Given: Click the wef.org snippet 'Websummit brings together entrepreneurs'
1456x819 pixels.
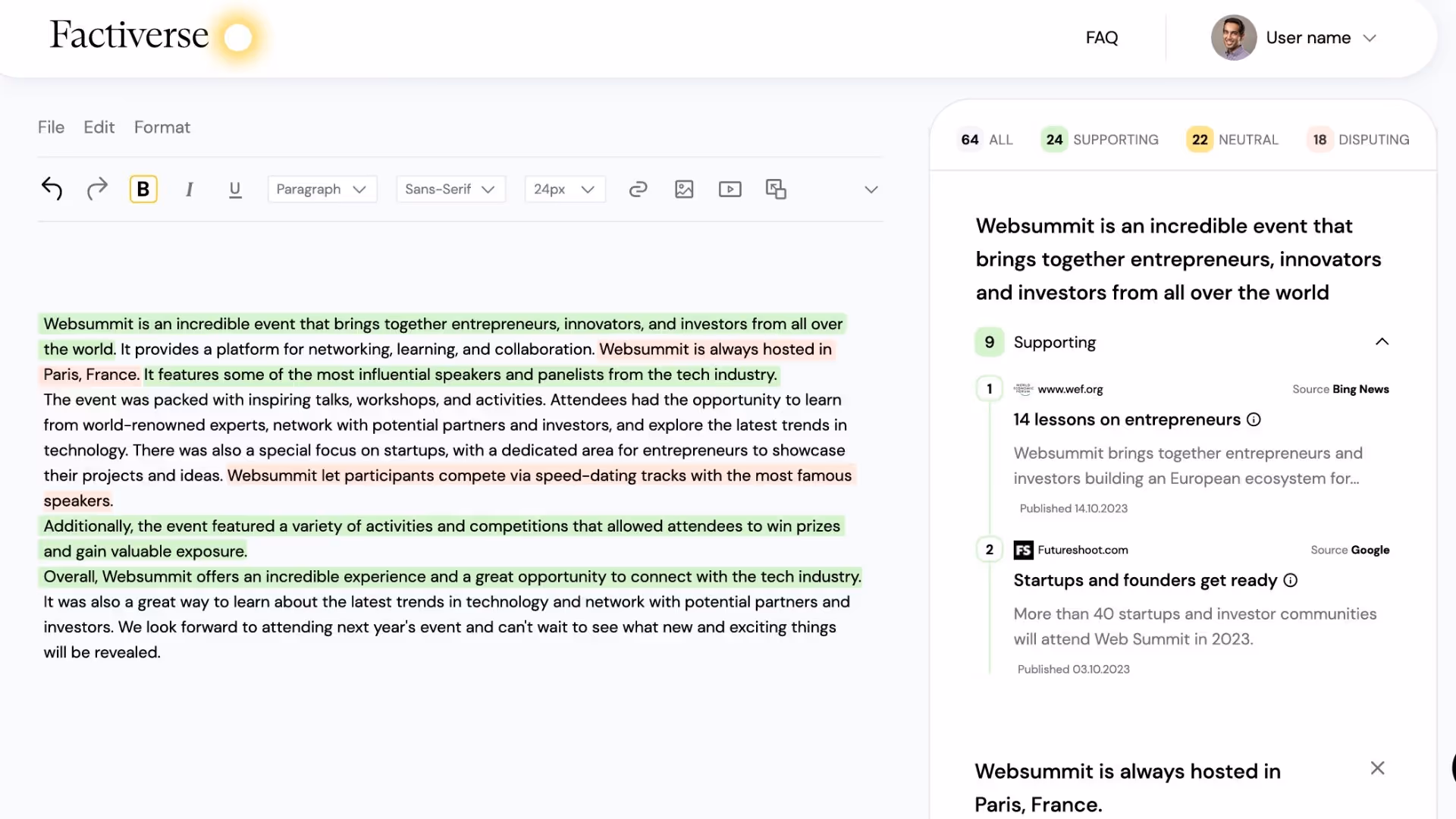Looking at the screenshot, I should (1188, 466).
